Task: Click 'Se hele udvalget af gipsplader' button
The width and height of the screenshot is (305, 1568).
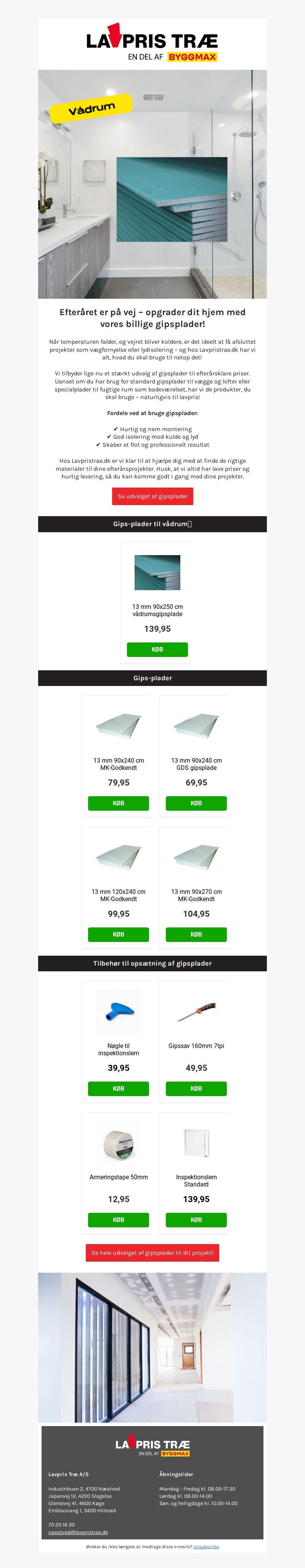Action: (x=152, y=1253)
